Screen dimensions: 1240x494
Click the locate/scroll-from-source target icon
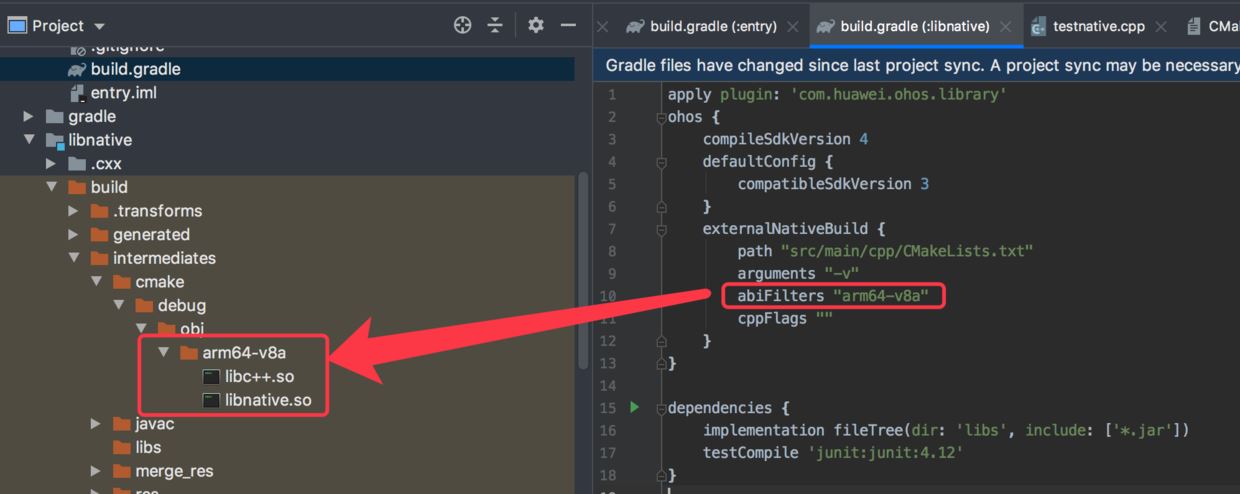point(462,26)
